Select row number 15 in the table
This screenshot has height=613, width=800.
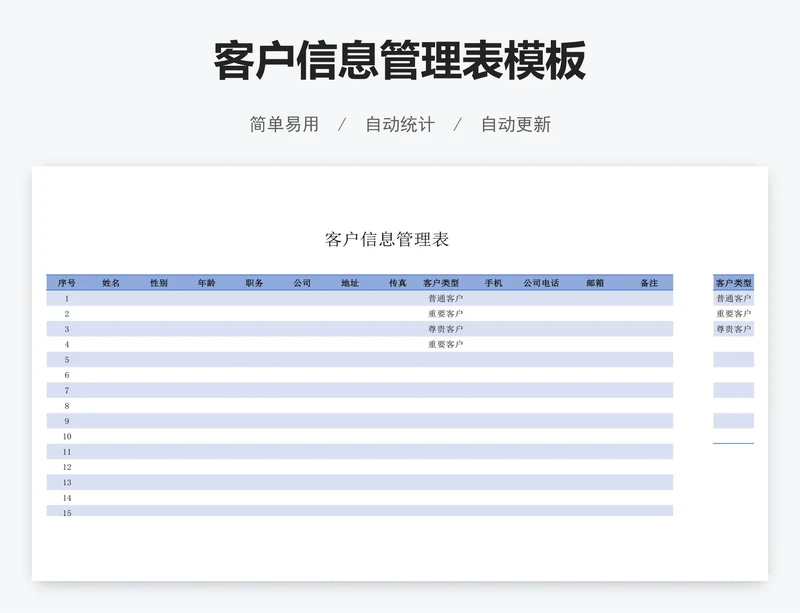pyautogui.click(x=67, y=513)
